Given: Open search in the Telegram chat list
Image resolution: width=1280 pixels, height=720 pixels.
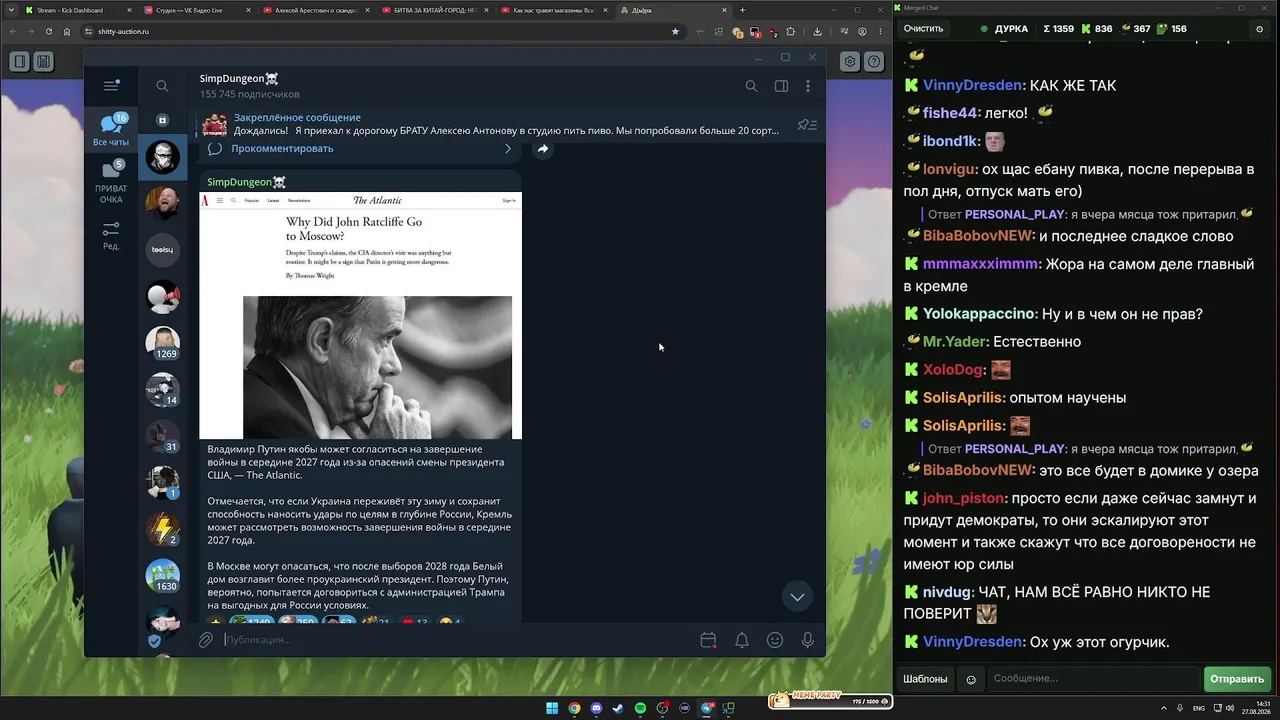Looking at the screenshot, I should coord(162,86).
